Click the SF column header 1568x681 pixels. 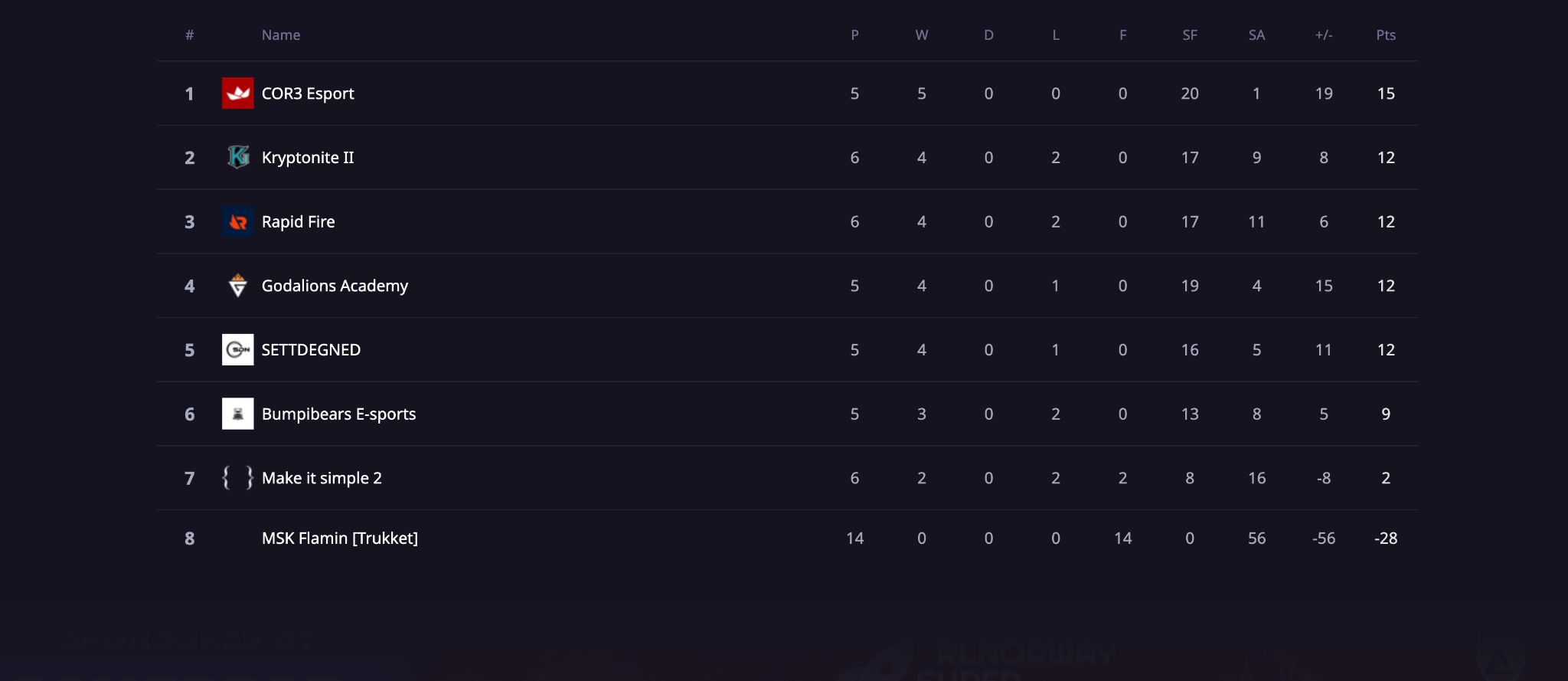coord(1190,35)
